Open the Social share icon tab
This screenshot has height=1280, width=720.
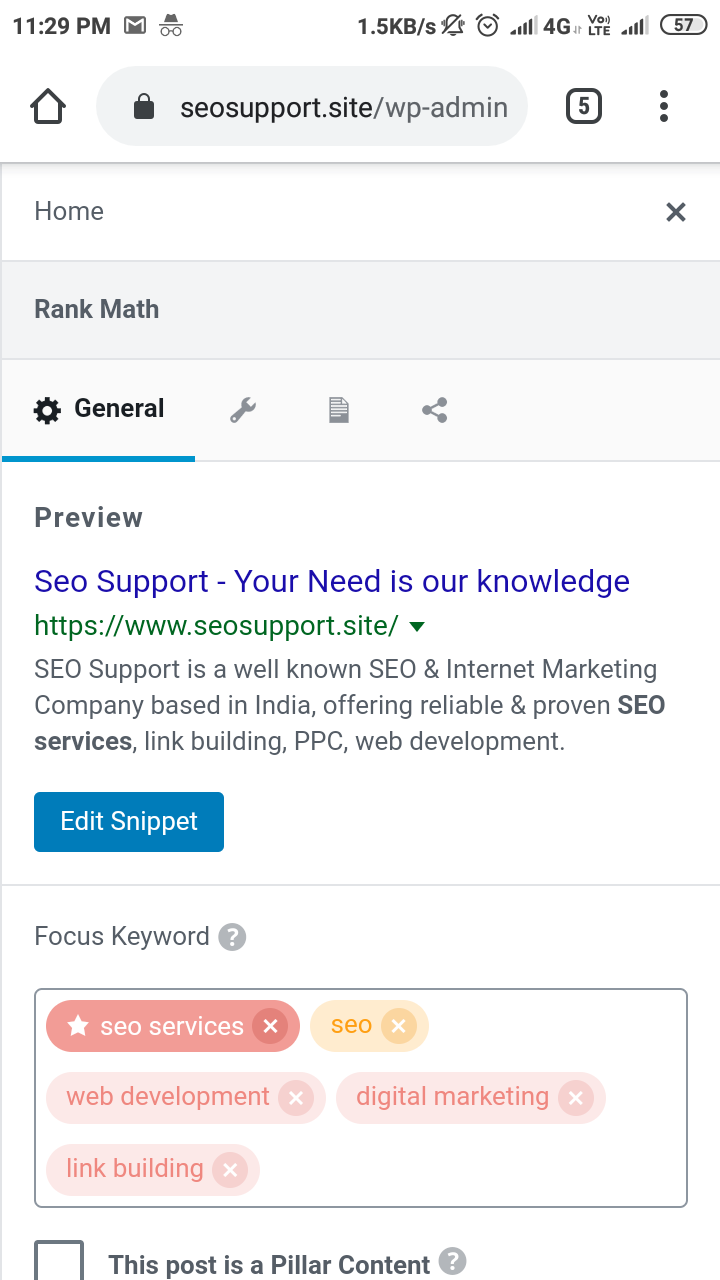point(433,409)
